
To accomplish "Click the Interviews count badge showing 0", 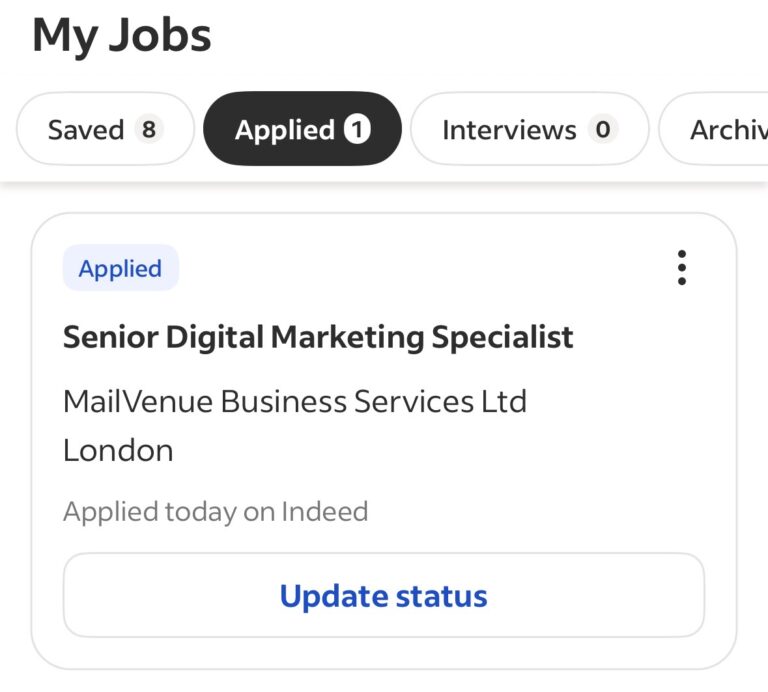I will (602, 130).
